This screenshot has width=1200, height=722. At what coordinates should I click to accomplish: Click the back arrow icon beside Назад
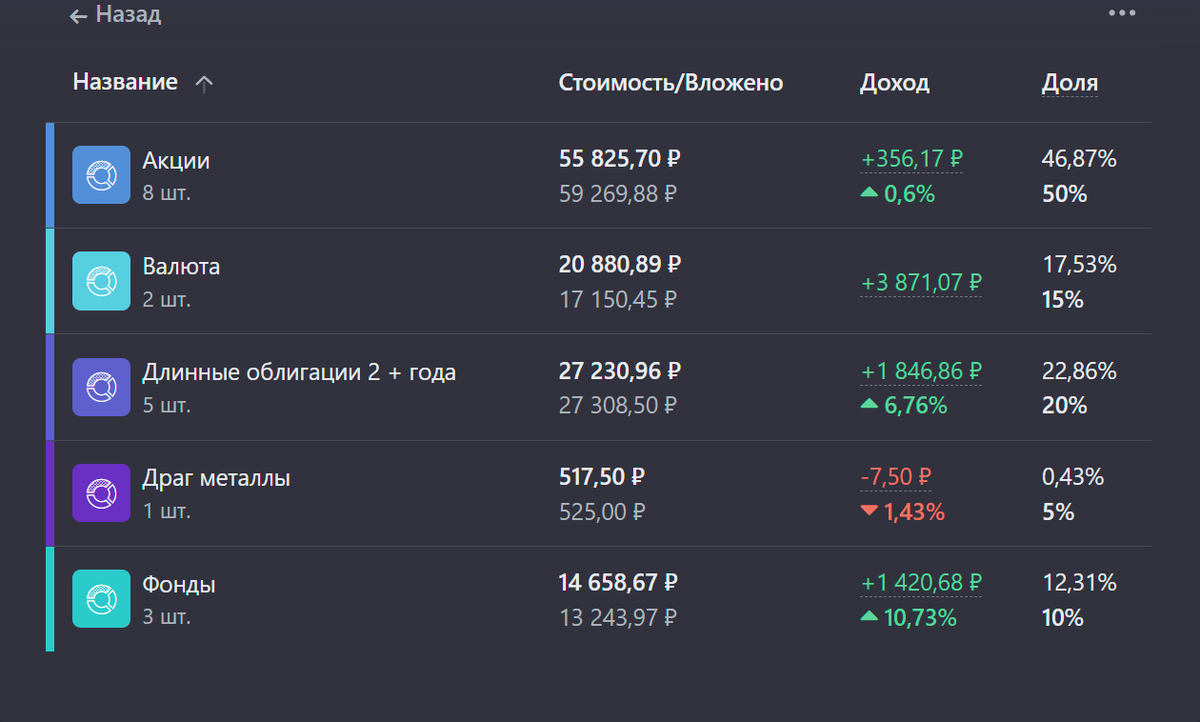(78, 16)
